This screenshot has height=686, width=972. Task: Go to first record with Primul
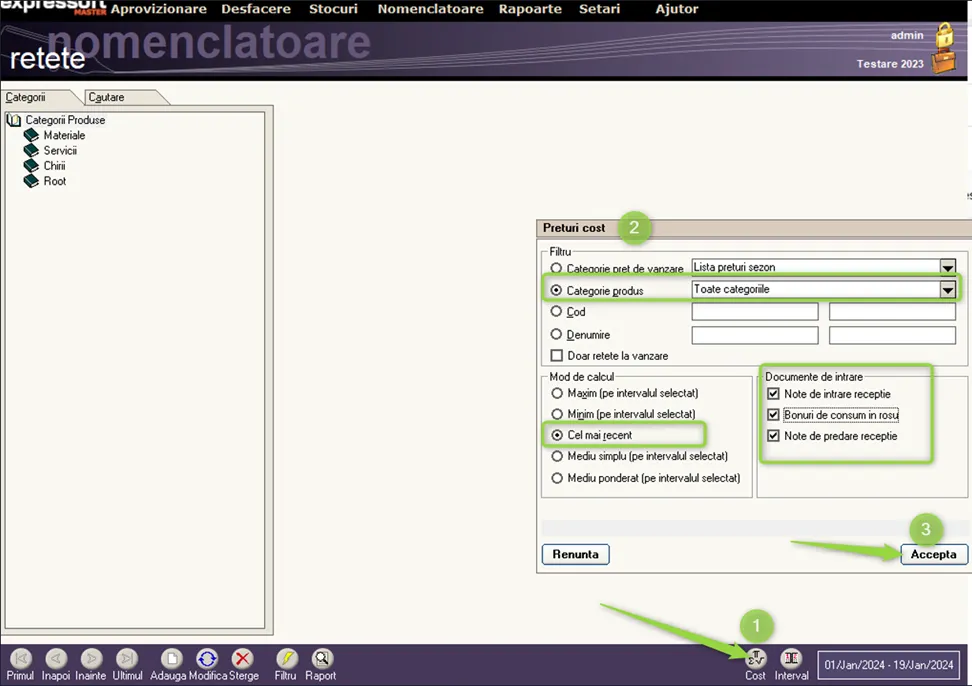point(20,659)
